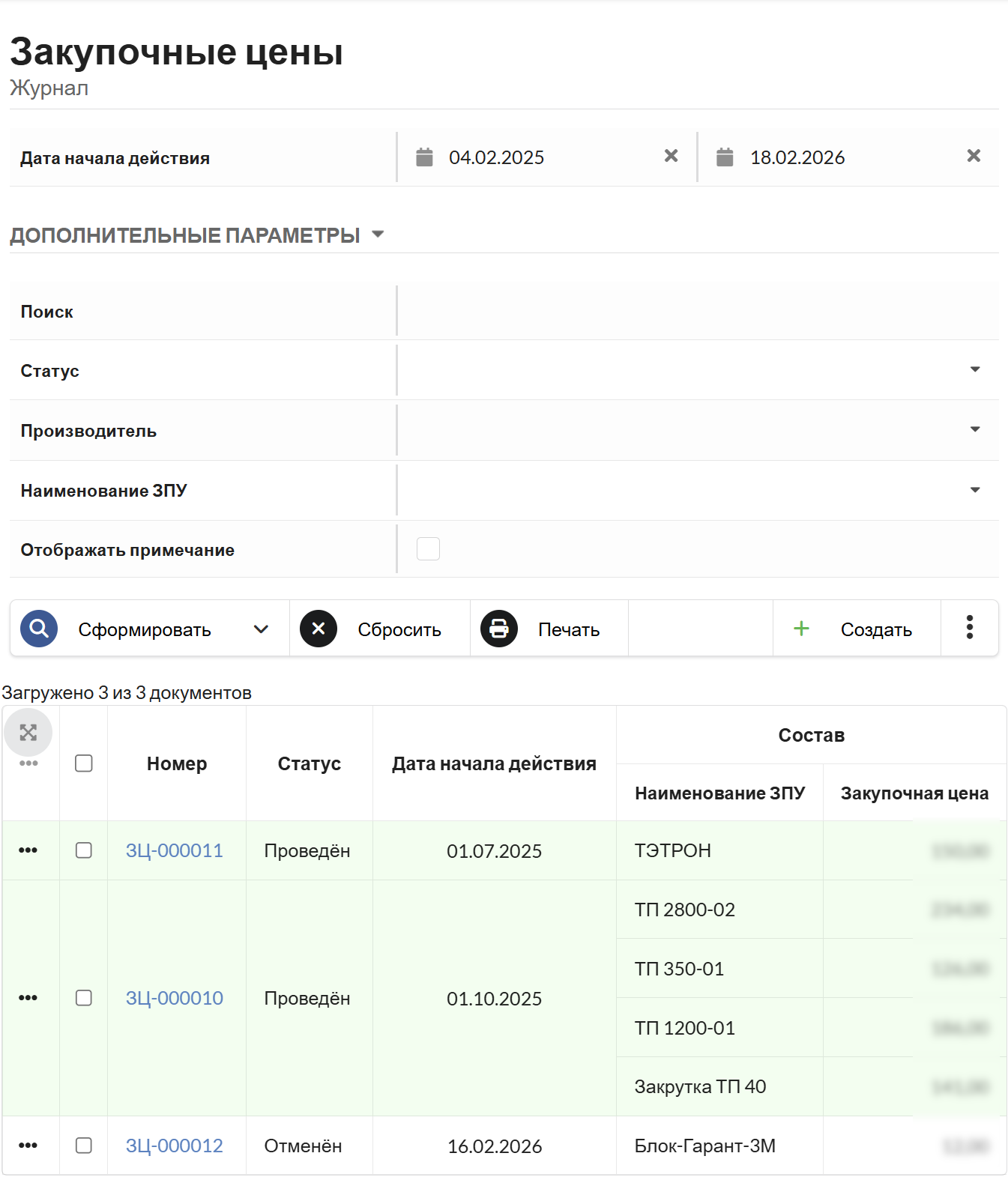Clear the 18.02.2026 date value
Screen dimensions: 1008x1180
[x=974, y=156]
